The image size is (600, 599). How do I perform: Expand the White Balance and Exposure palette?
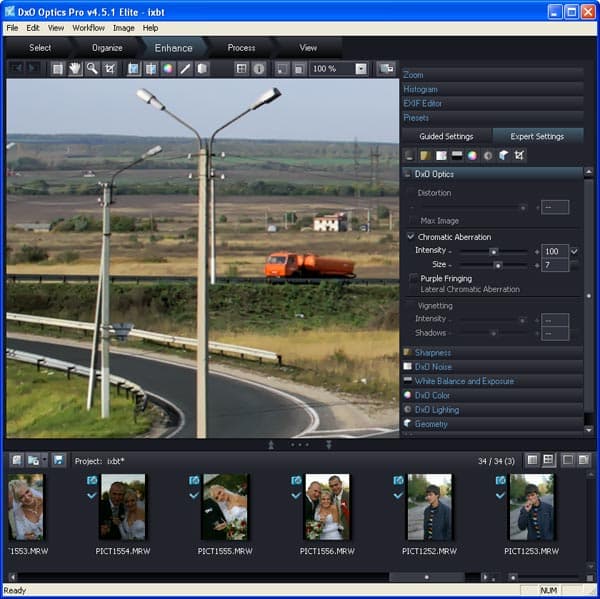point(492,381)
